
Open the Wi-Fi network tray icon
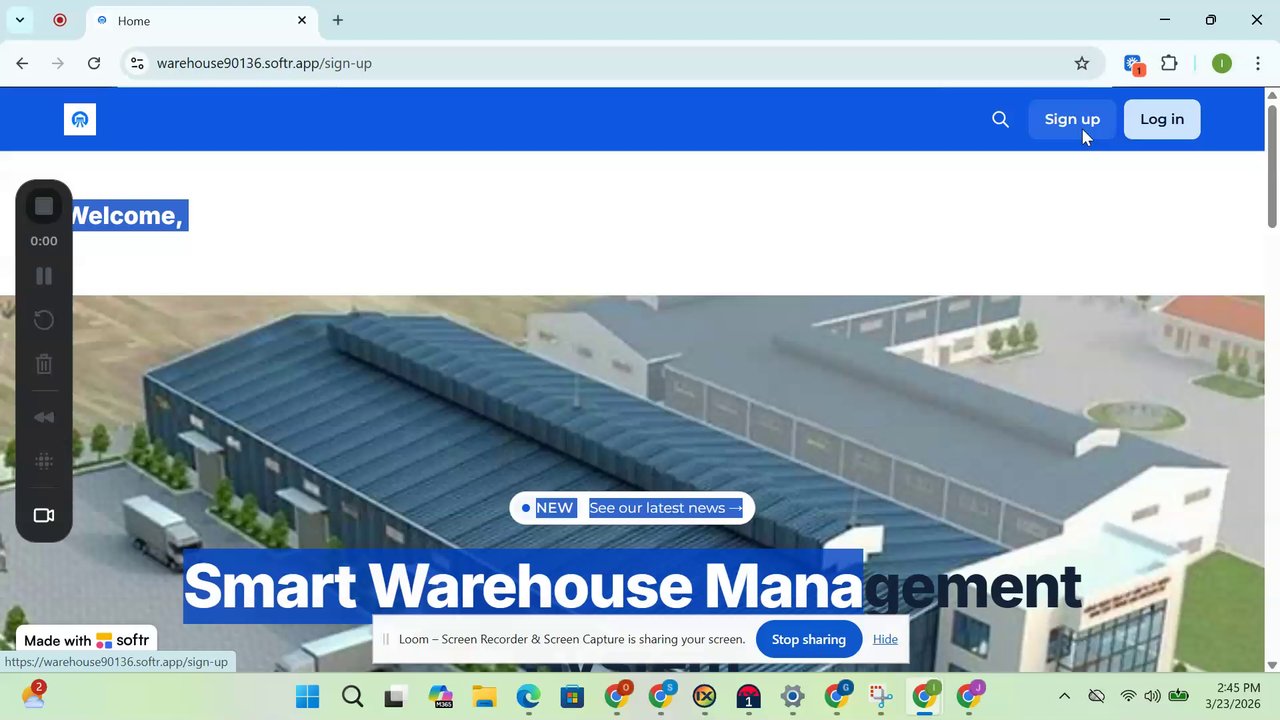1128,696
